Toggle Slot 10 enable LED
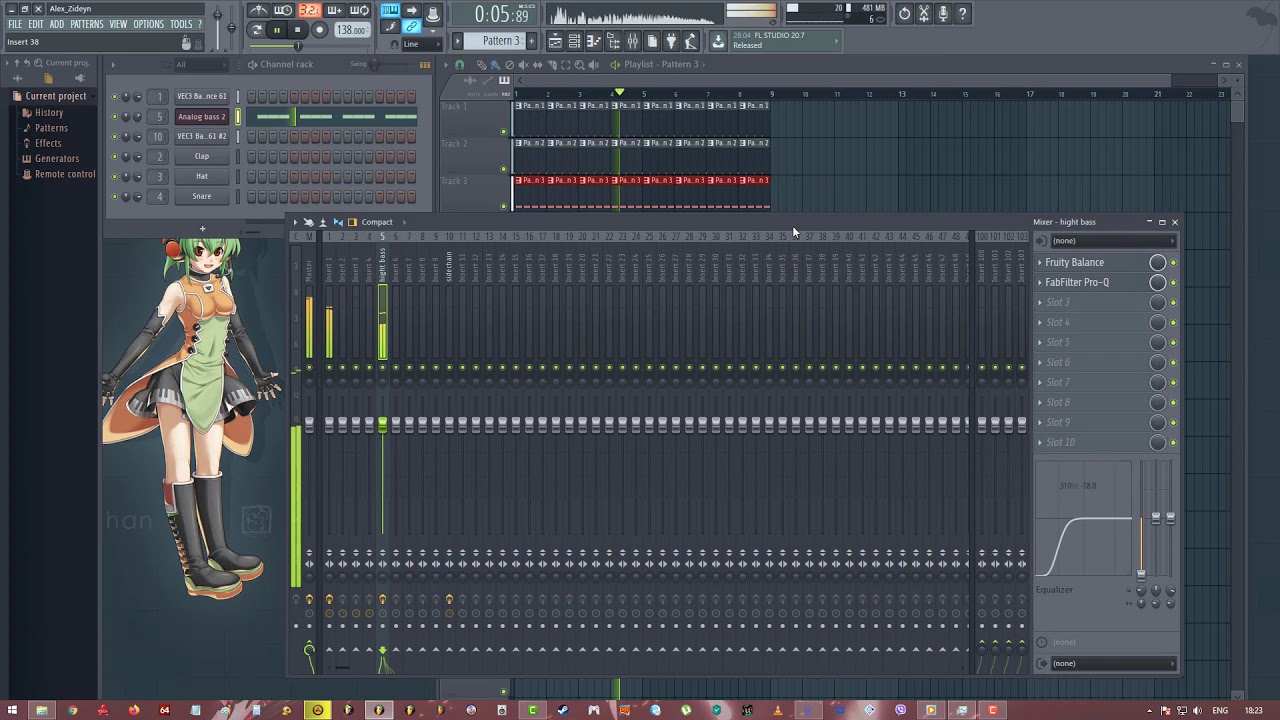 [x=1173, y=443]
